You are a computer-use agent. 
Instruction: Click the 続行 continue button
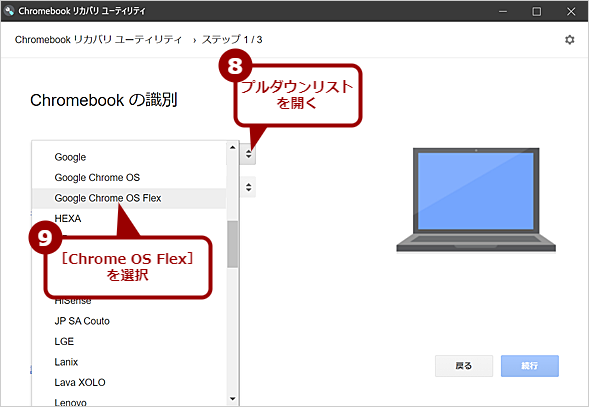530,366
